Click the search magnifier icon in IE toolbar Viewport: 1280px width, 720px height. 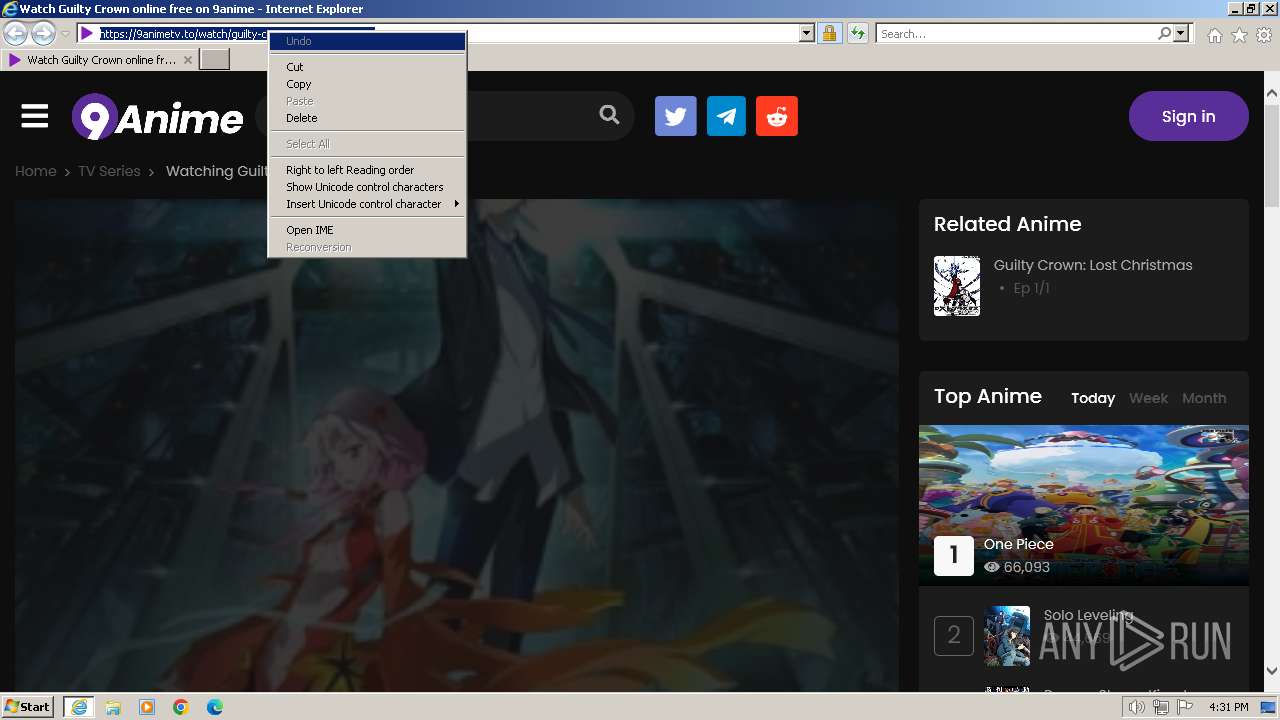[1164, 34]
